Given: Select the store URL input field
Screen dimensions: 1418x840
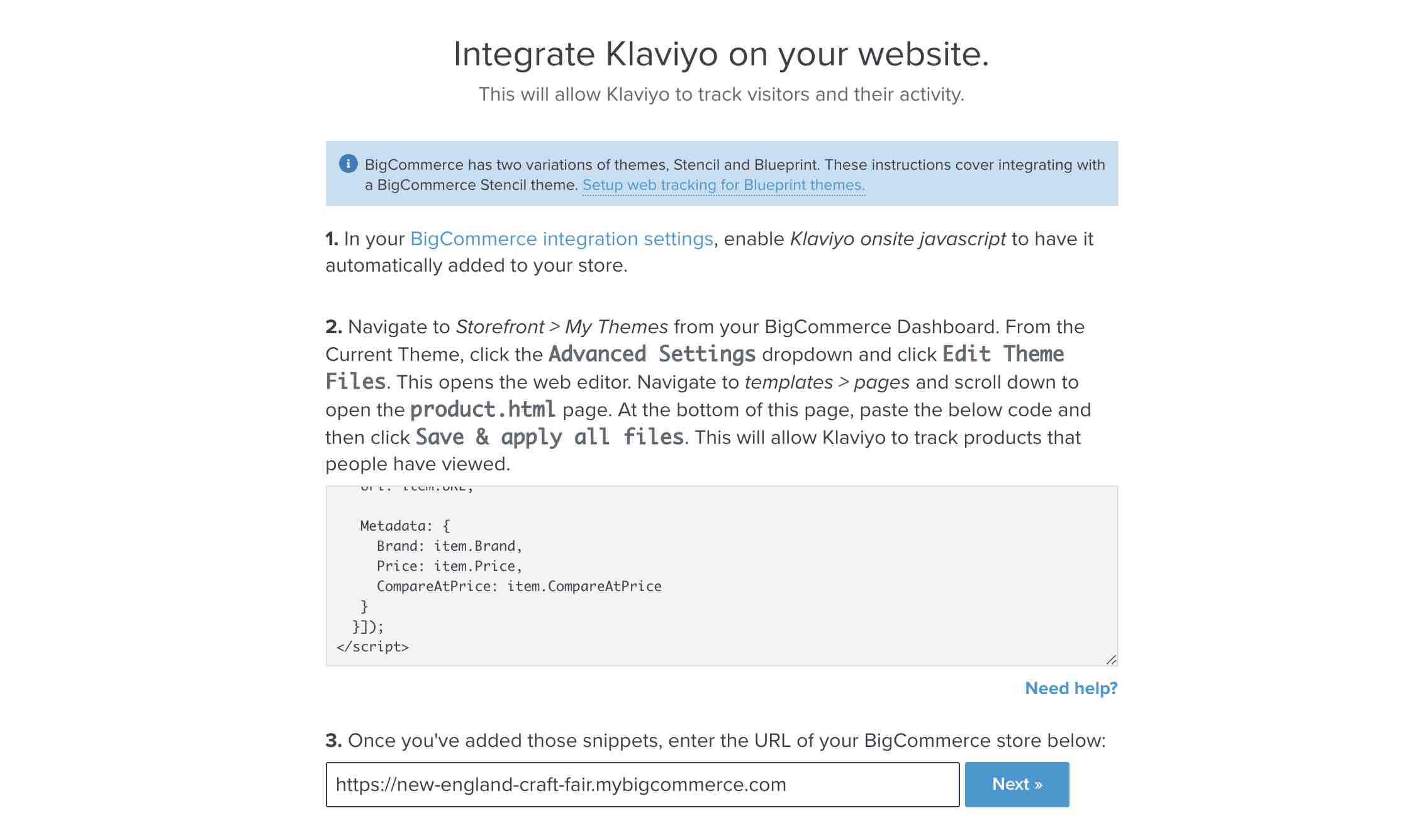Looking at the screenshot, I should click(x=642, y=784).
